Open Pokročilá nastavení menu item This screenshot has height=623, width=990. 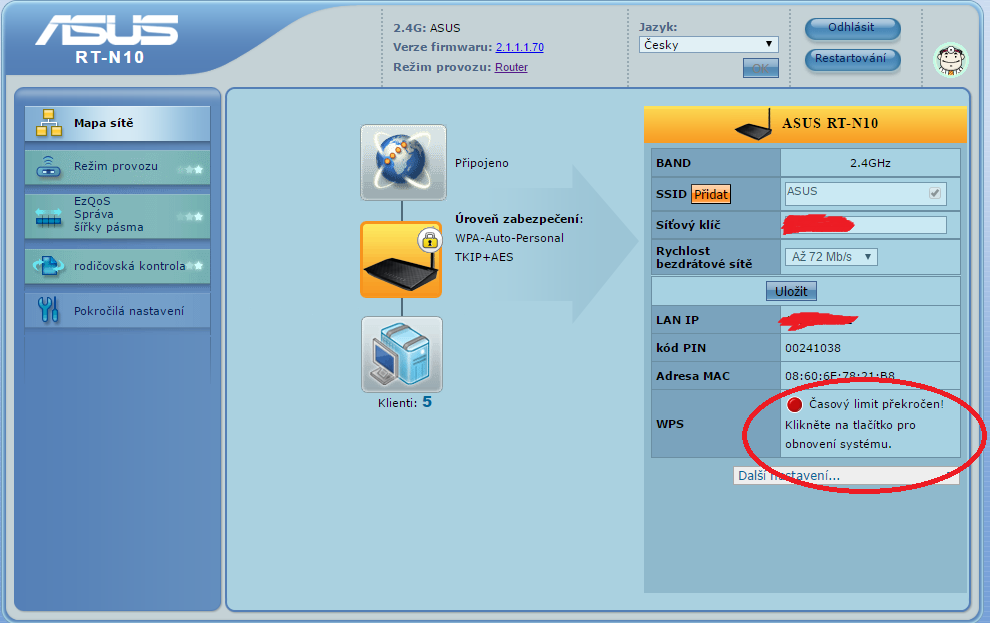117,310
